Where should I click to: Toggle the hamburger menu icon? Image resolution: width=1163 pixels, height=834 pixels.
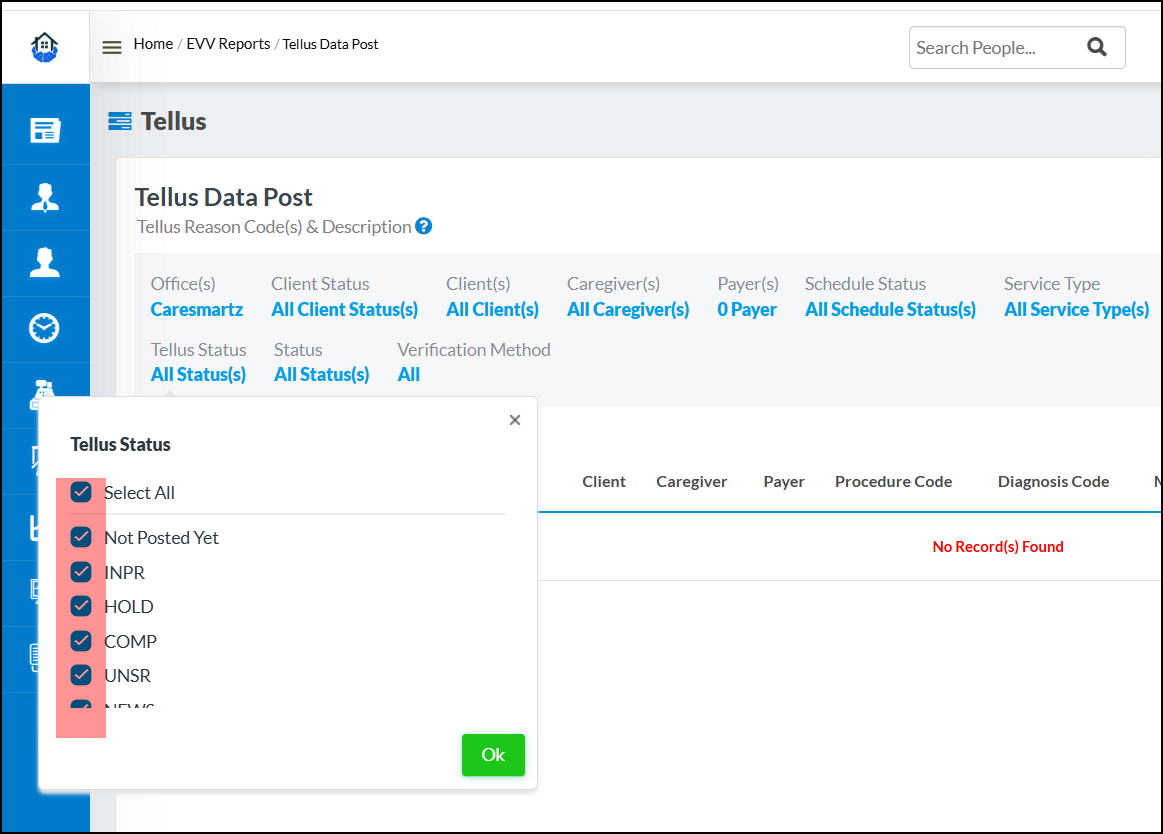click(x=112, y=47)
